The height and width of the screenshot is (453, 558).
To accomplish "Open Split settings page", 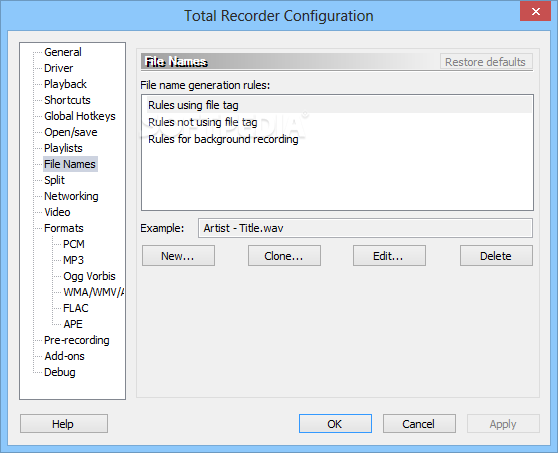I will [54, 180].
